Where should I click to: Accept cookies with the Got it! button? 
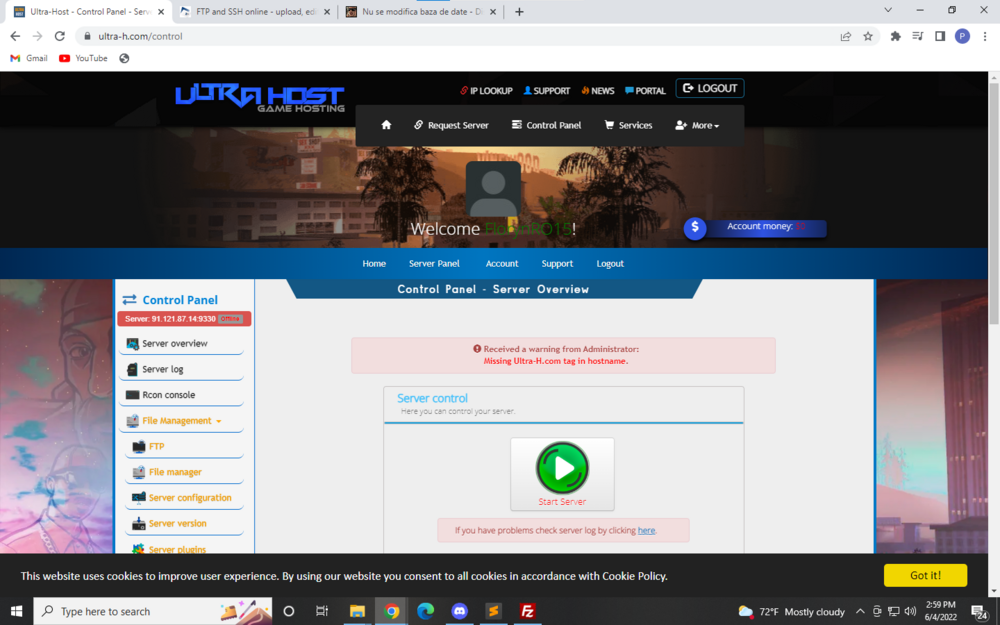(925, 575)
